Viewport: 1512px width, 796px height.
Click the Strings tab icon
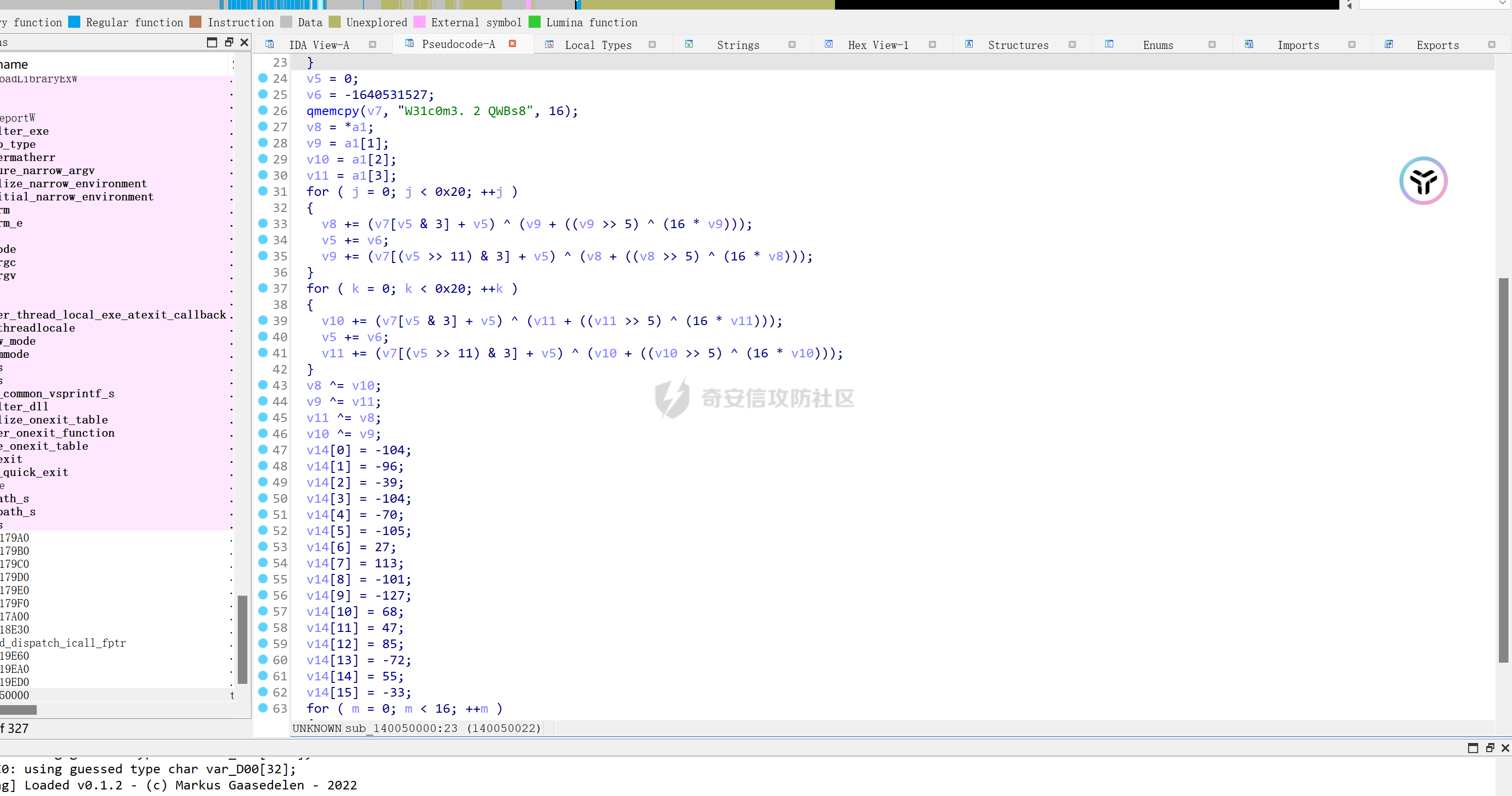point(689,44)
